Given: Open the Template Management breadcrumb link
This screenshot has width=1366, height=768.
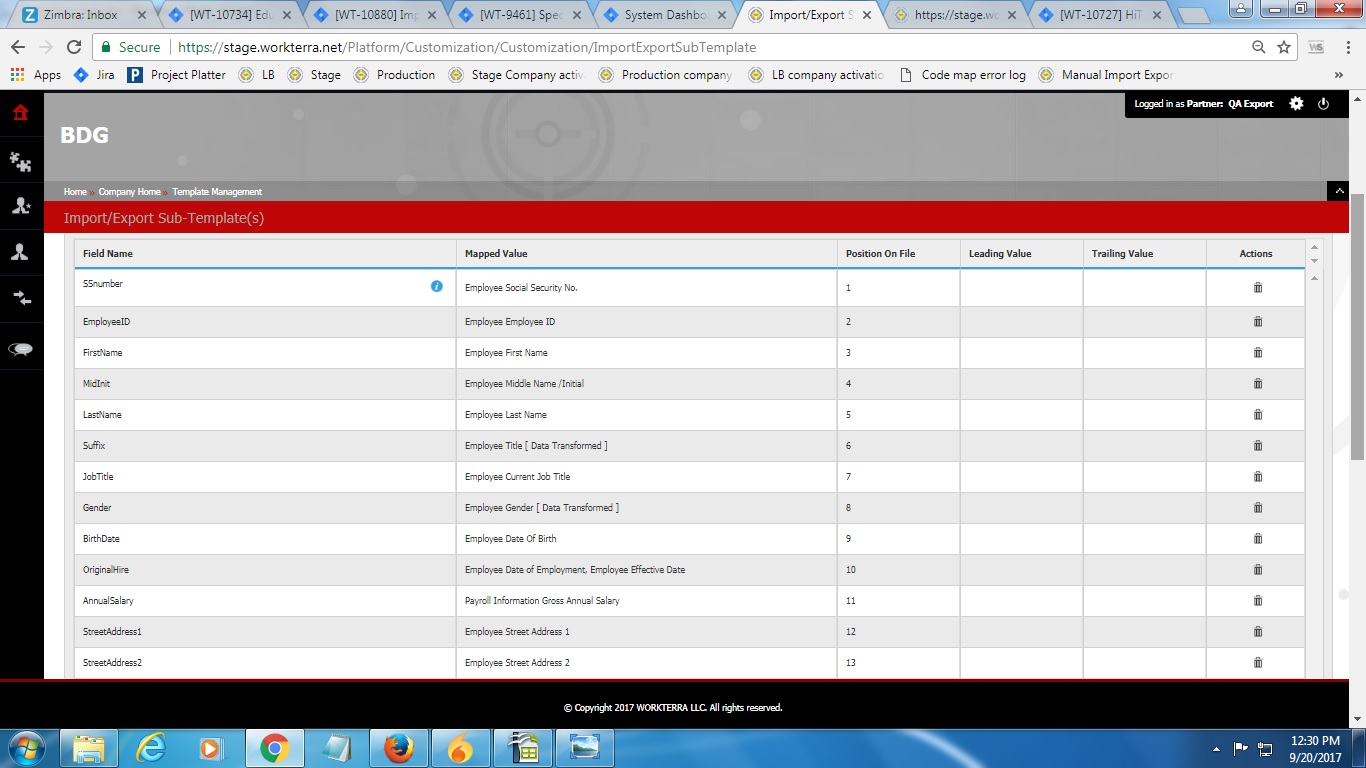Looking at the screenshot, I should pyautogui.click(x=217, y=192).
